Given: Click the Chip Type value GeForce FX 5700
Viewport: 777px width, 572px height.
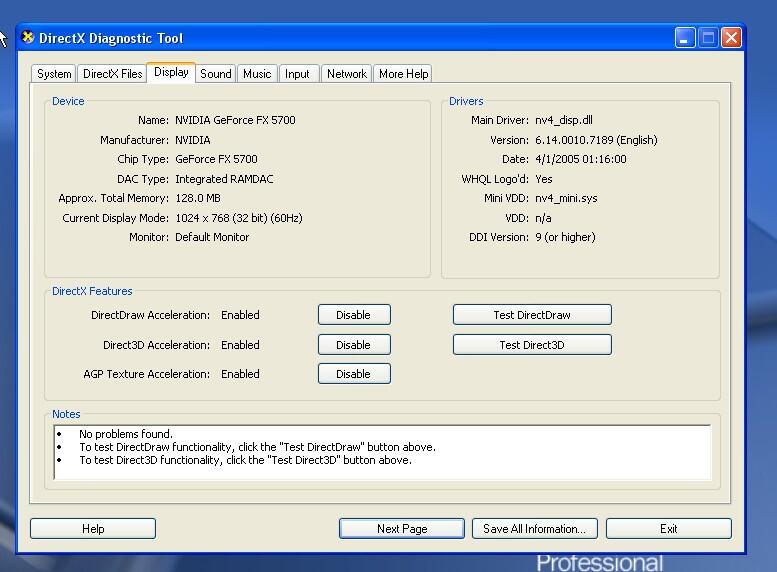Looking at the screenshot, I should click(x=216, y=159).
